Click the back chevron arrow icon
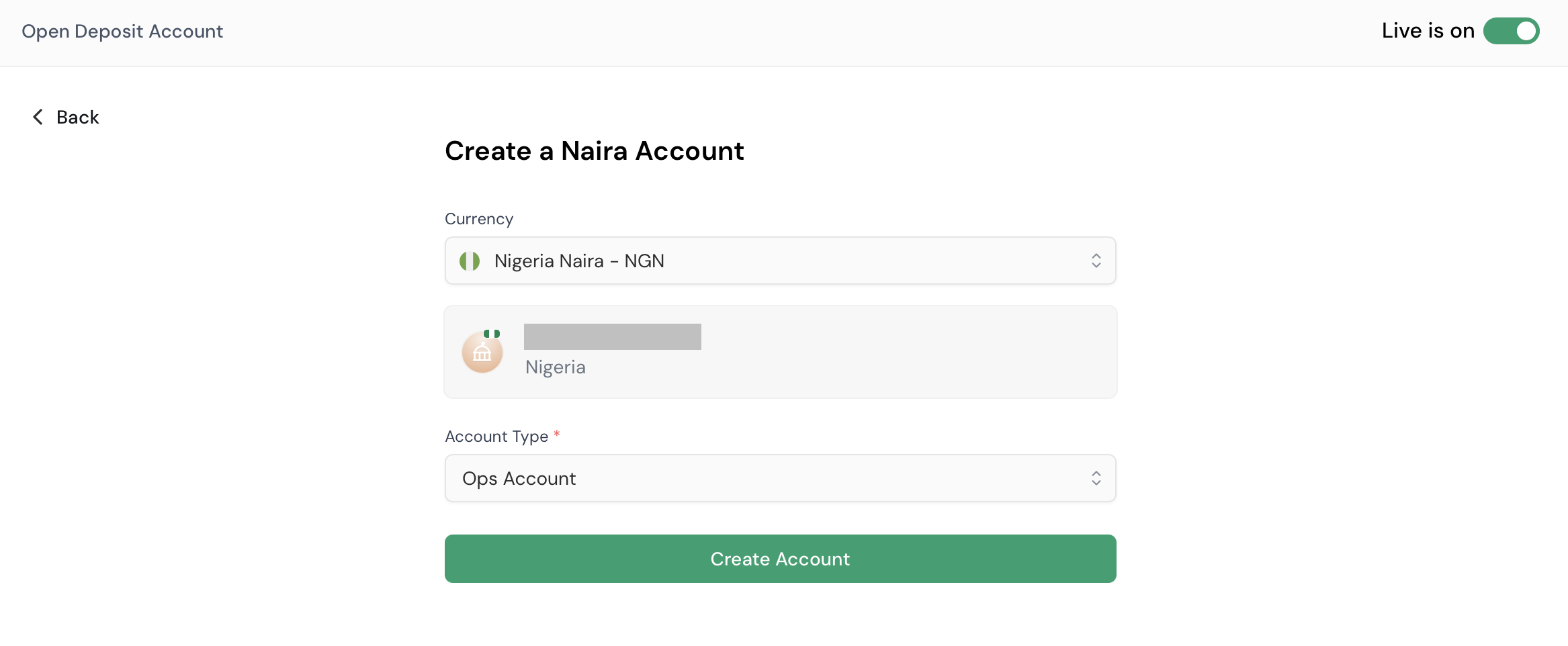The width and height of the screenshot is (1568, 646). 38,117
